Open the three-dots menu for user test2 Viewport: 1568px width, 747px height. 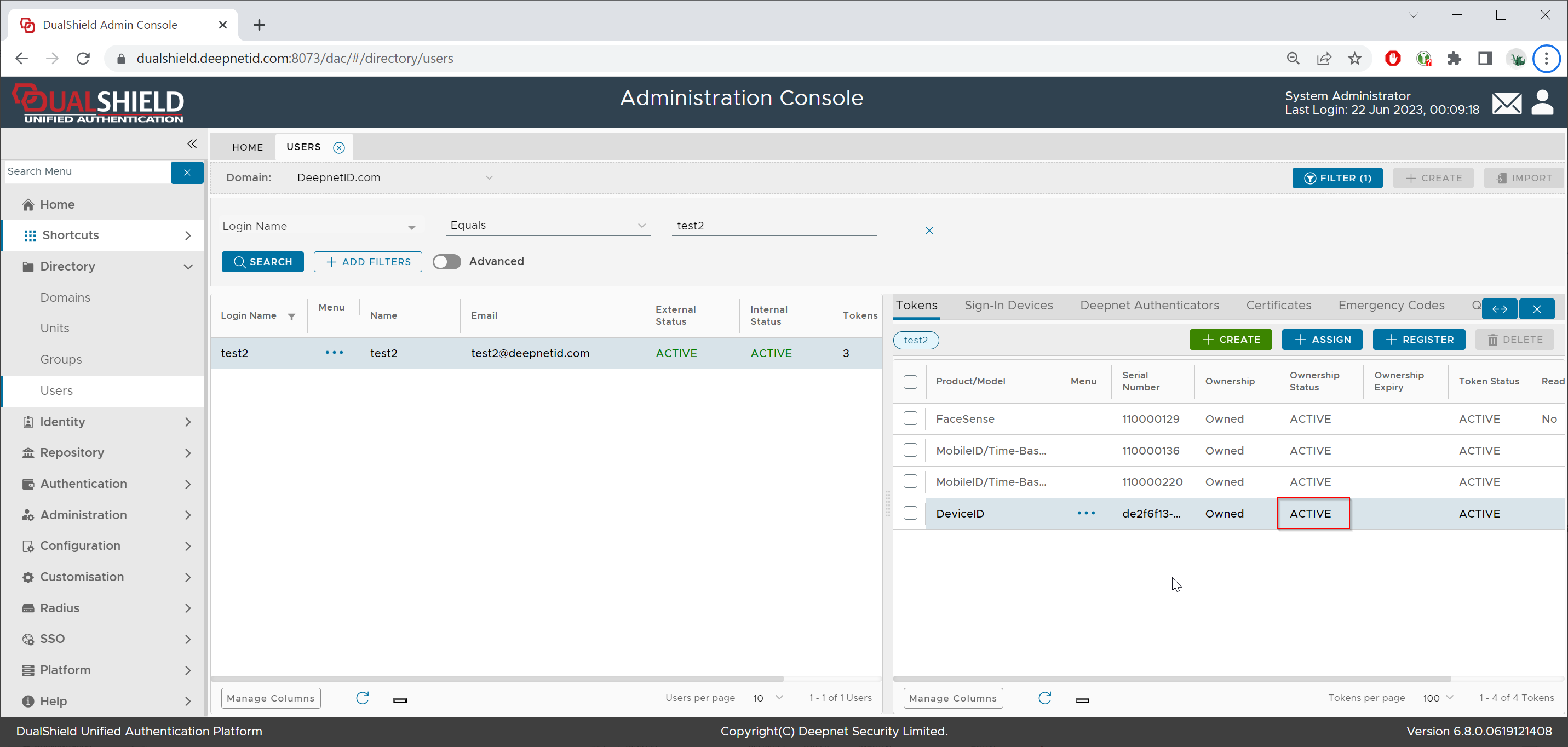click(334, 353)
